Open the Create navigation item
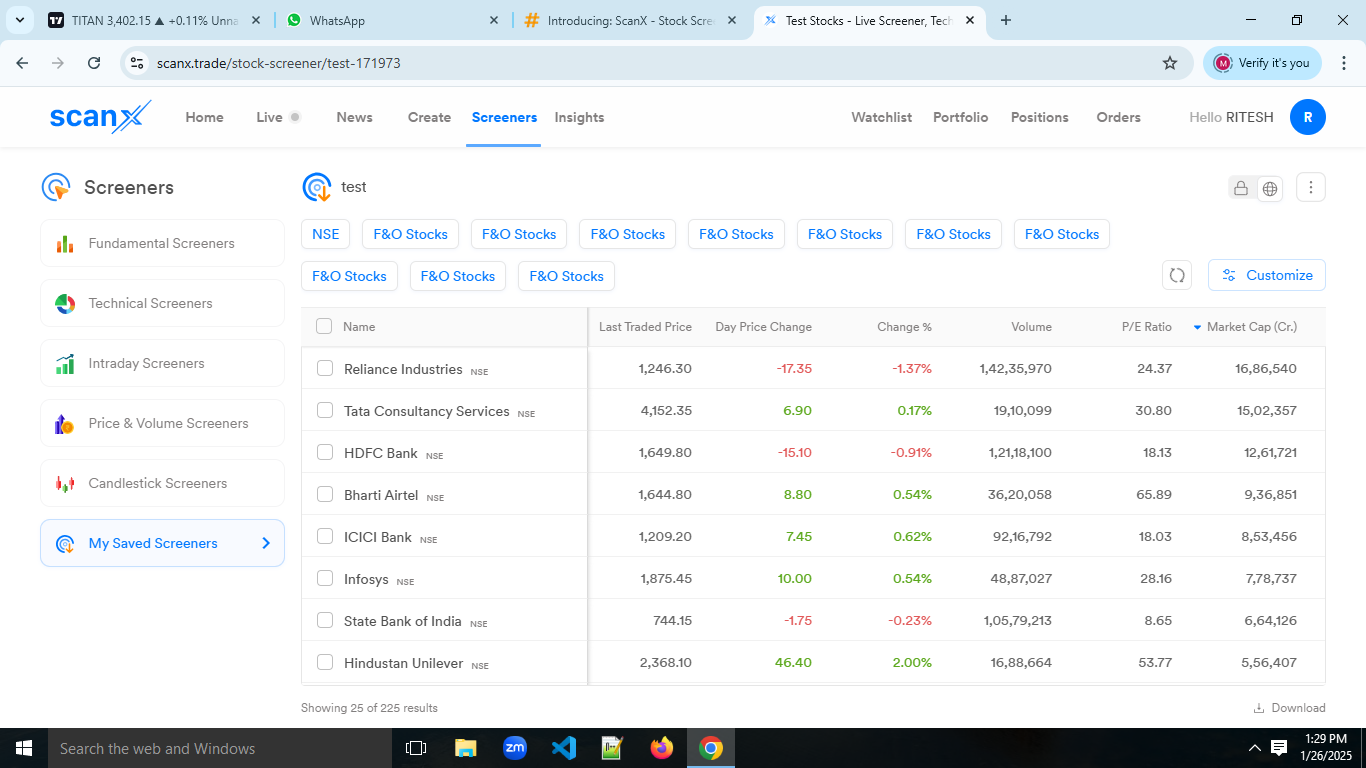1366x768 pixels. click(429, 117)
